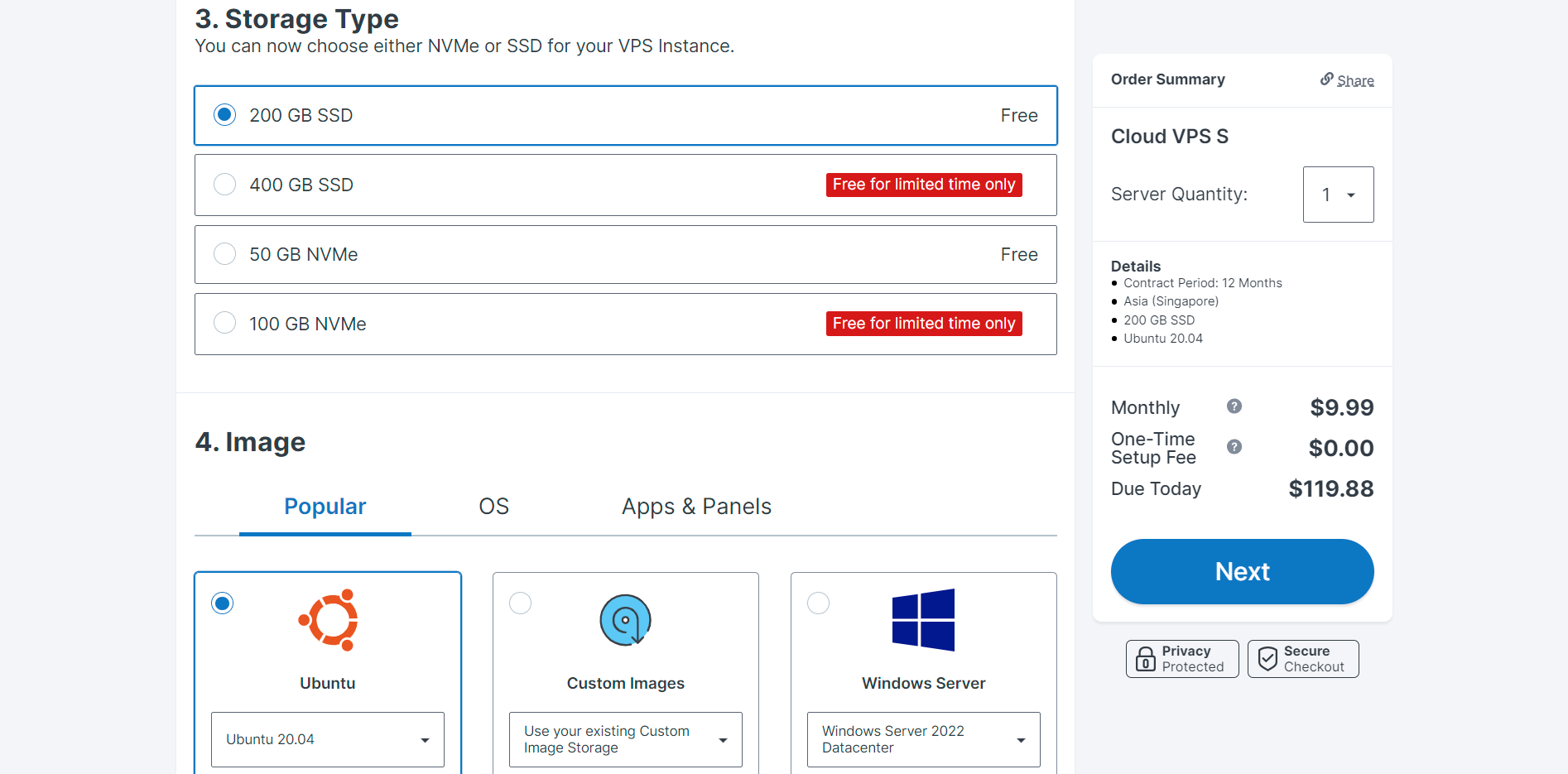The width and height of the screenshot is (1568, 774).
Task: Select the 400 GB SSD storage option
Action: pos(225,185)
